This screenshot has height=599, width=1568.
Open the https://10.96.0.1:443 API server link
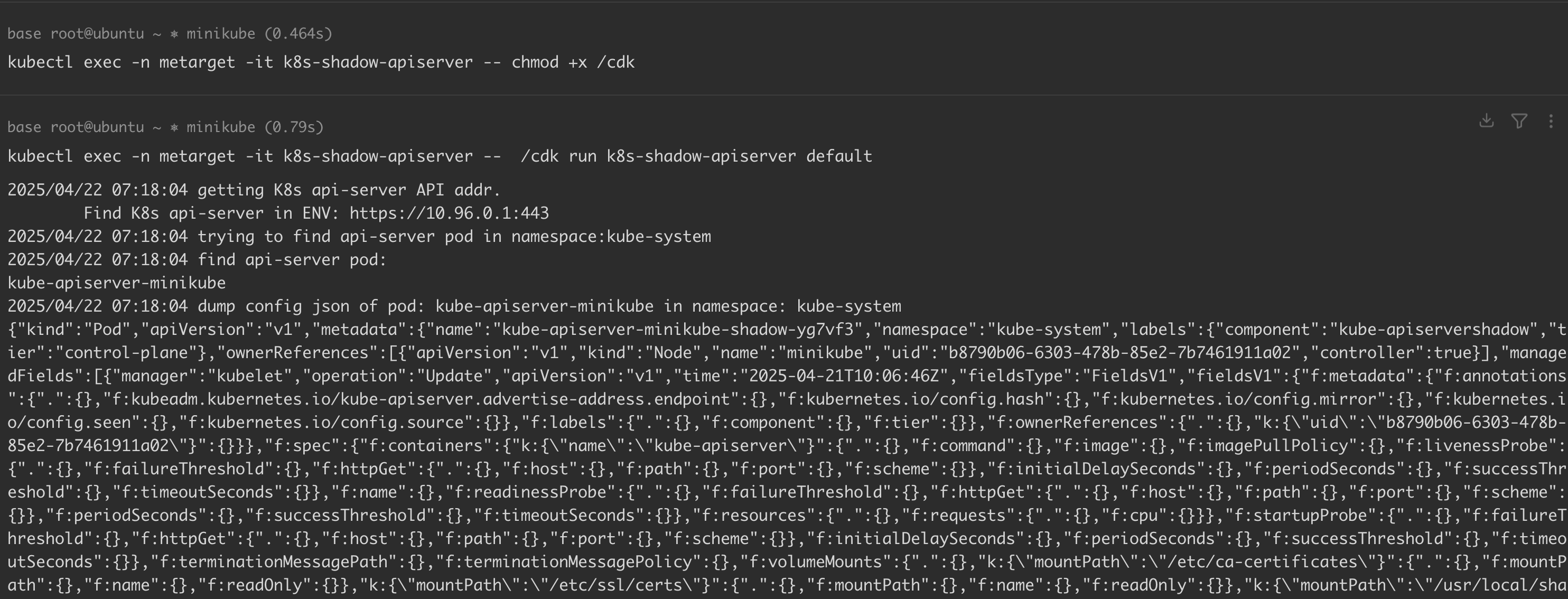[x=449, y=213]
